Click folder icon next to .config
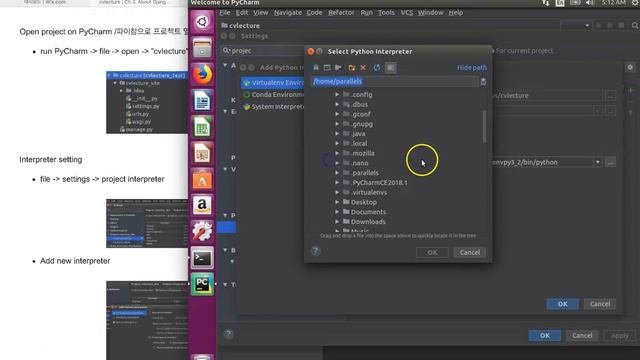This screenshot has width=640, height=360. (x=346, y=94)
